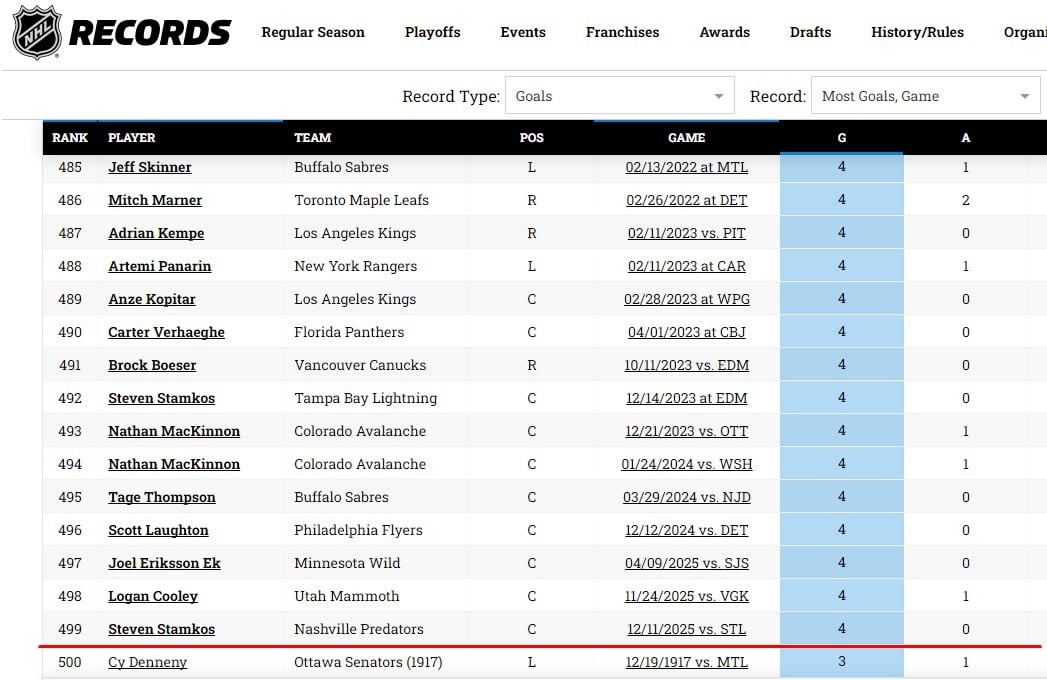The height and width of the screenshot is (680, 1047).
Task: Open the 12/19/1917 vs. MTL game link
Action: (x=686, y=663)
